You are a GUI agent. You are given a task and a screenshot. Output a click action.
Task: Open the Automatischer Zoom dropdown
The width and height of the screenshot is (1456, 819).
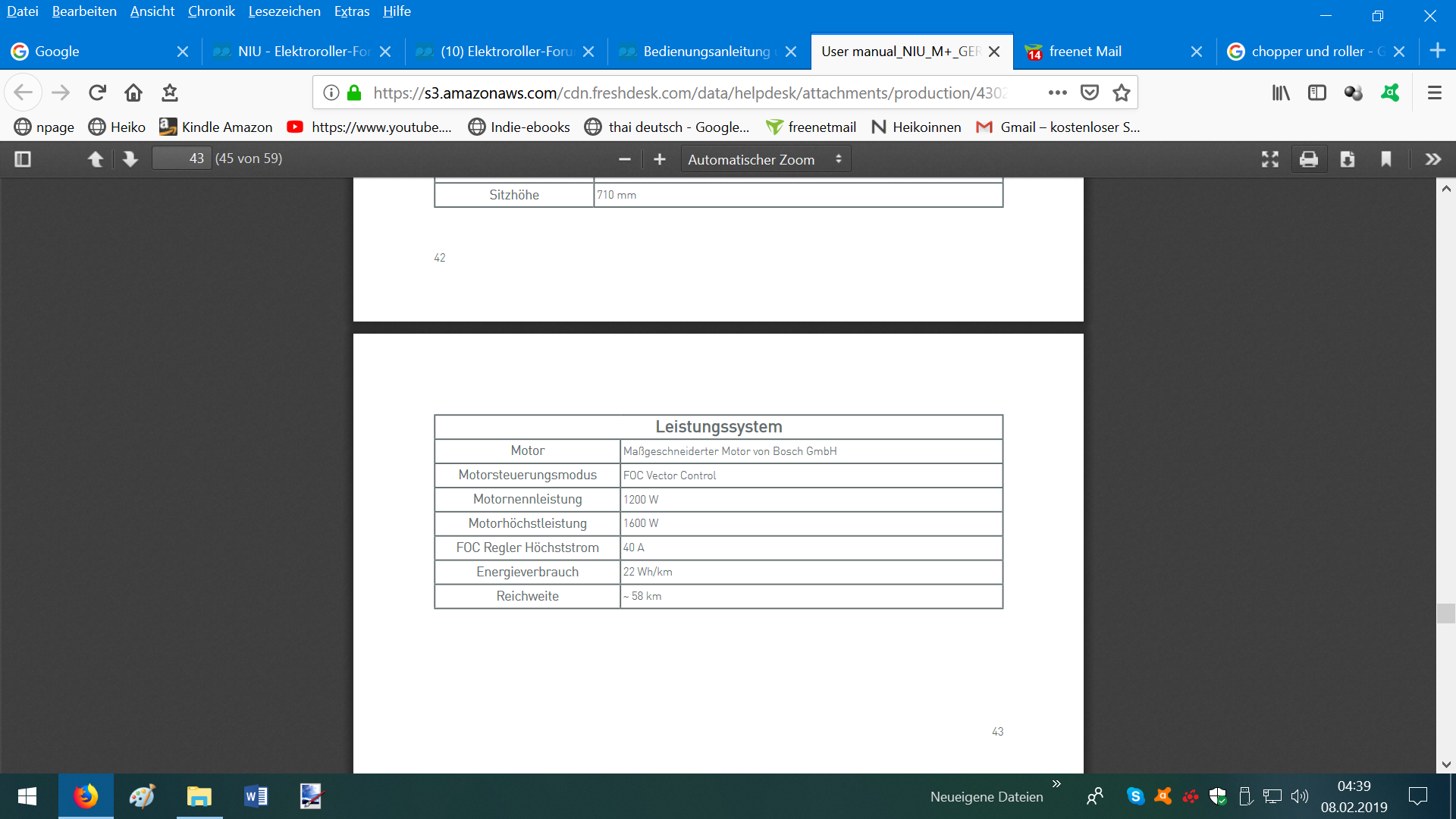pyautogui.click(x=765, y=159)
